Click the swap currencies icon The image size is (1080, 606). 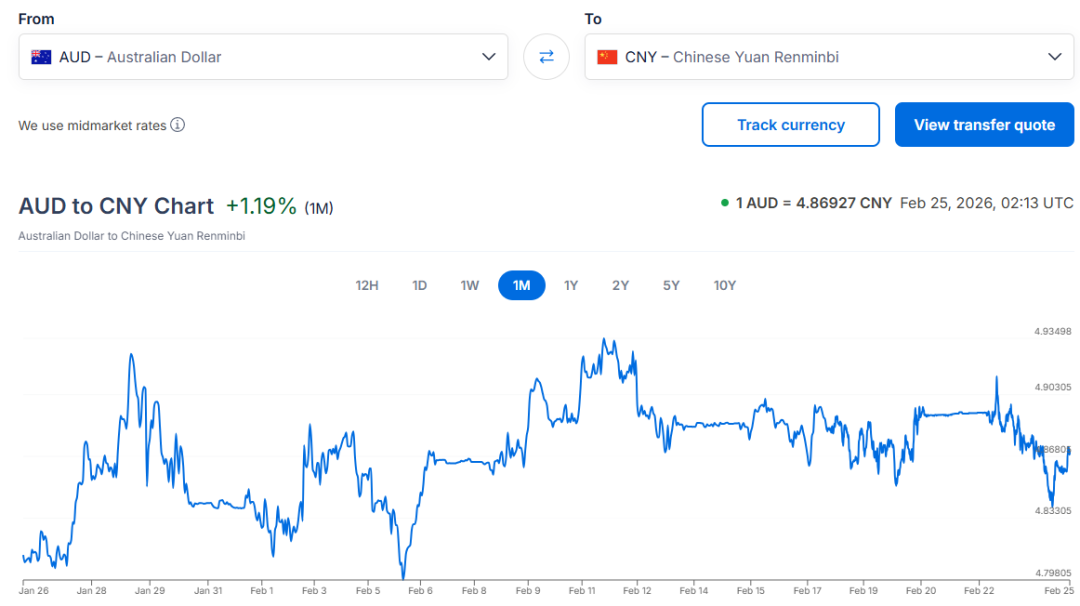[546, 57]
